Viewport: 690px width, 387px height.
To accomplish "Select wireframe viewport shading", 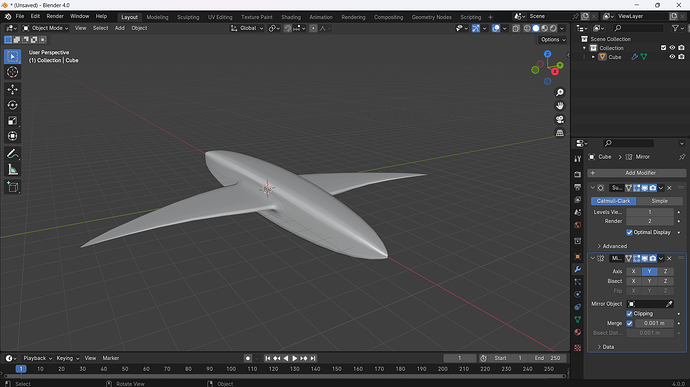I will pos(527,28).
